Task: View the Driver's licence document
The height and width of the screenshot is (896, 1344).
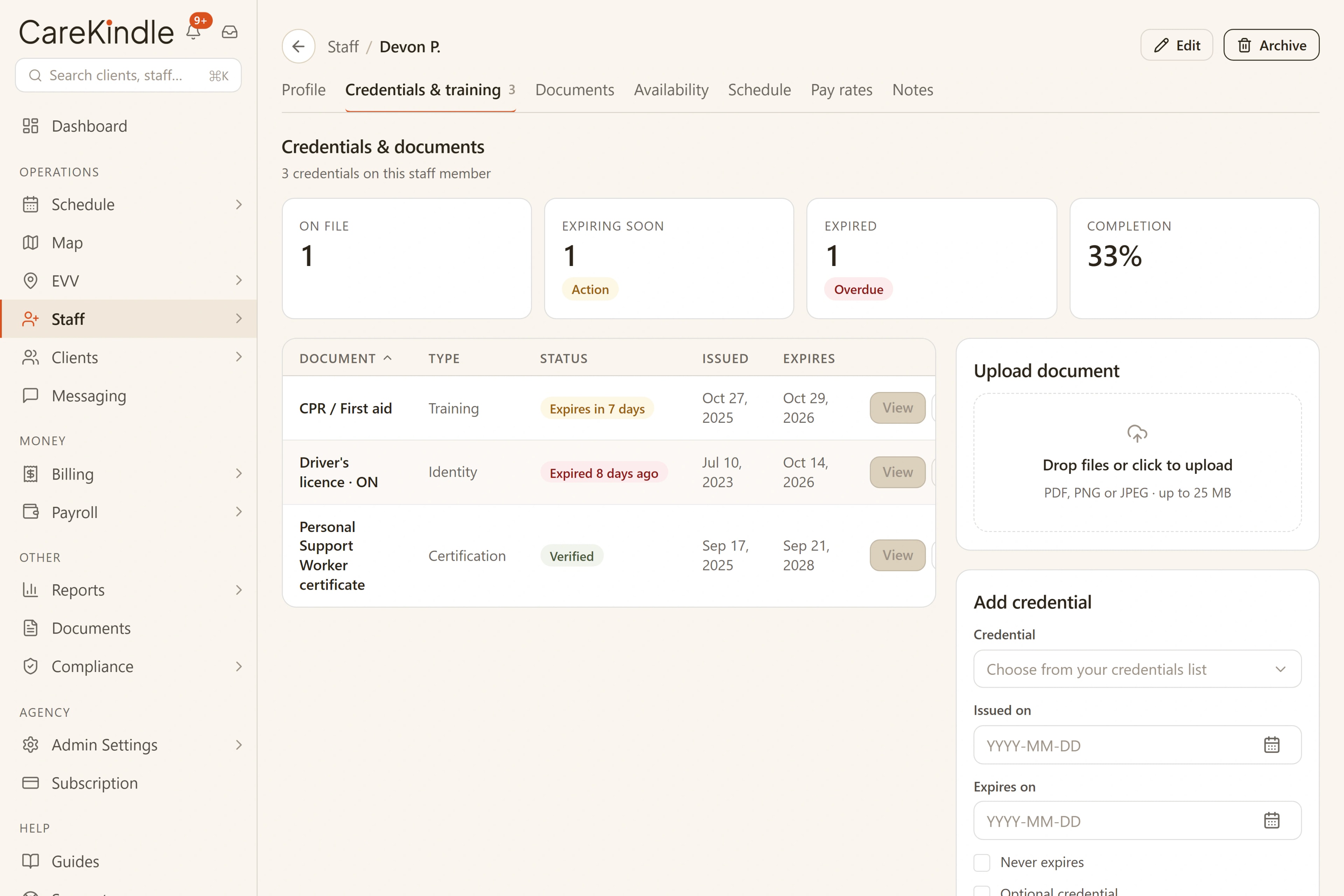Action: [898, 472]
